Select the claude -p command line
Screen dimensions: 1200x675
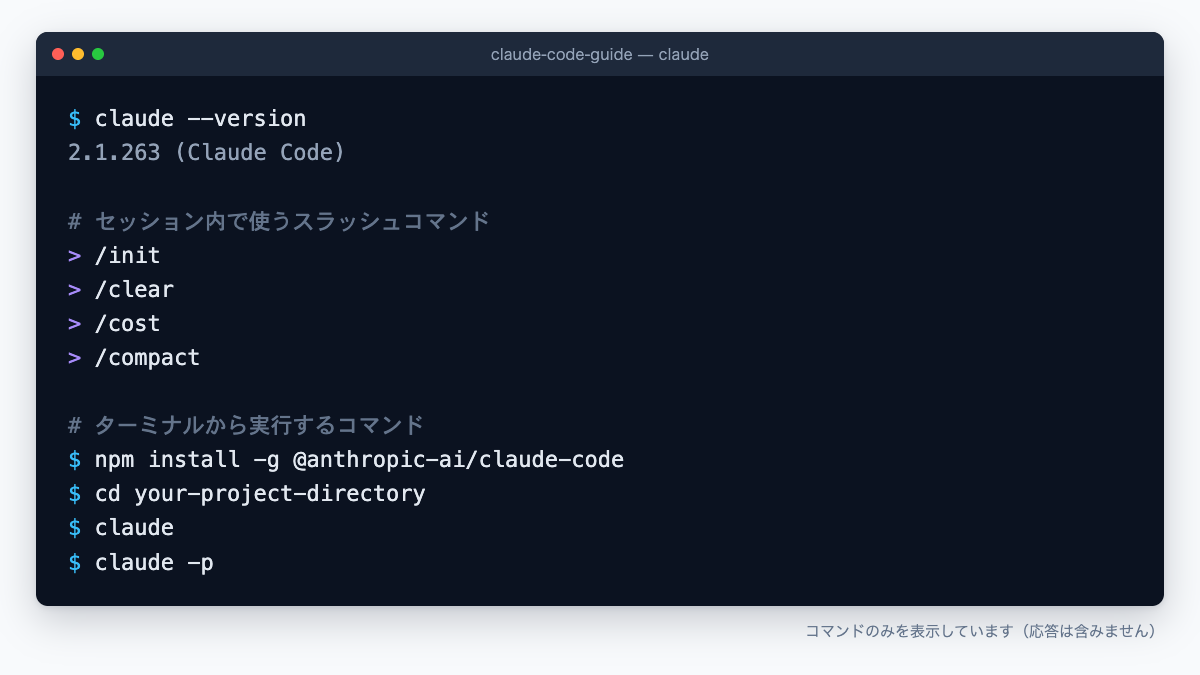[x=141, y=562]
